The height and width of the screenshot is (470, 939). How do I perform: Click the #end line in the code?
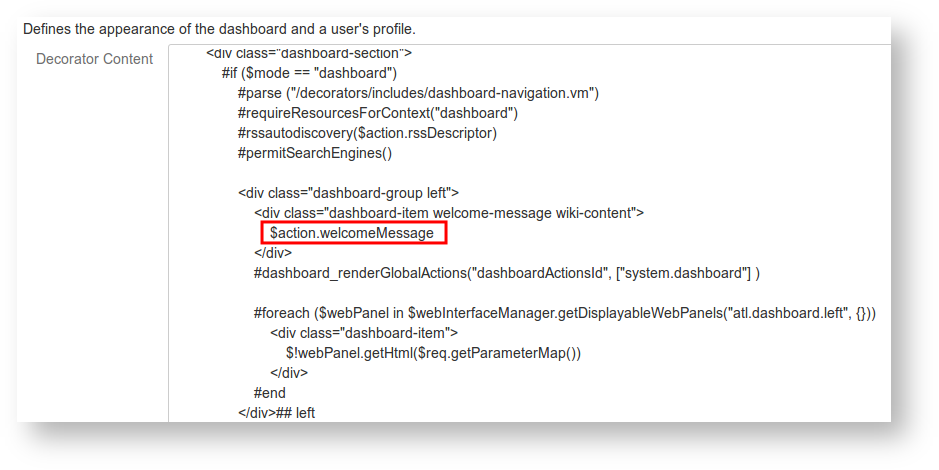click(270, 393)
